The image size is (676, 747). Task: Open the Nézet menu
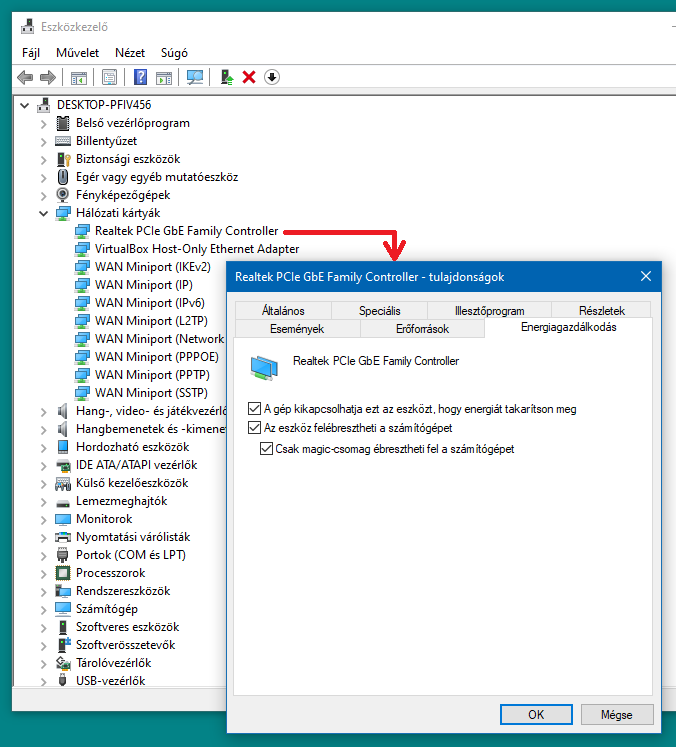(130, 52)
